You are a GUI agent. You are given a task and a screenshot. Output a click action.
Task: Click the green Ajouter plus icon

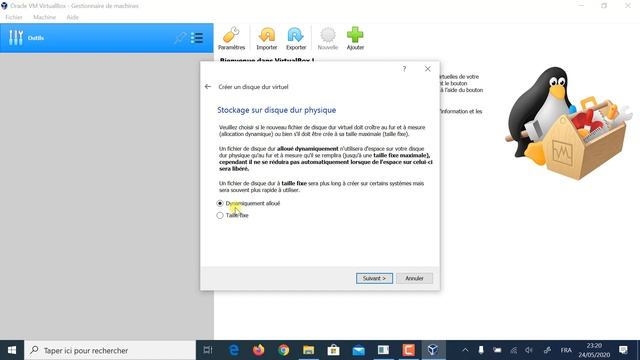click(x=355, y=39)
